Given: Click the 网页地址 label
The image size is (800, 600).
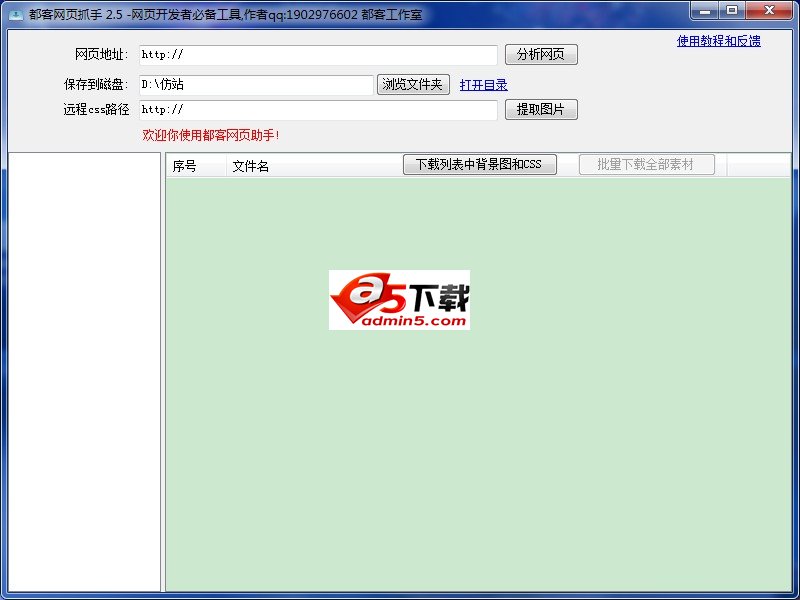Looking at the screenshot, I should [x=102, y=55].
